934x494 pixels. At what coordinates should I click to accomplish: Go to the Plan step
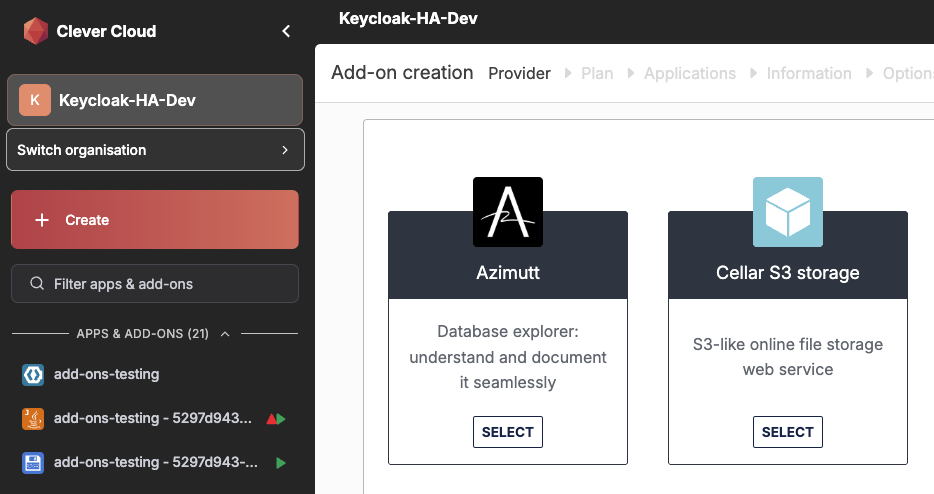(x=597, y=73)
